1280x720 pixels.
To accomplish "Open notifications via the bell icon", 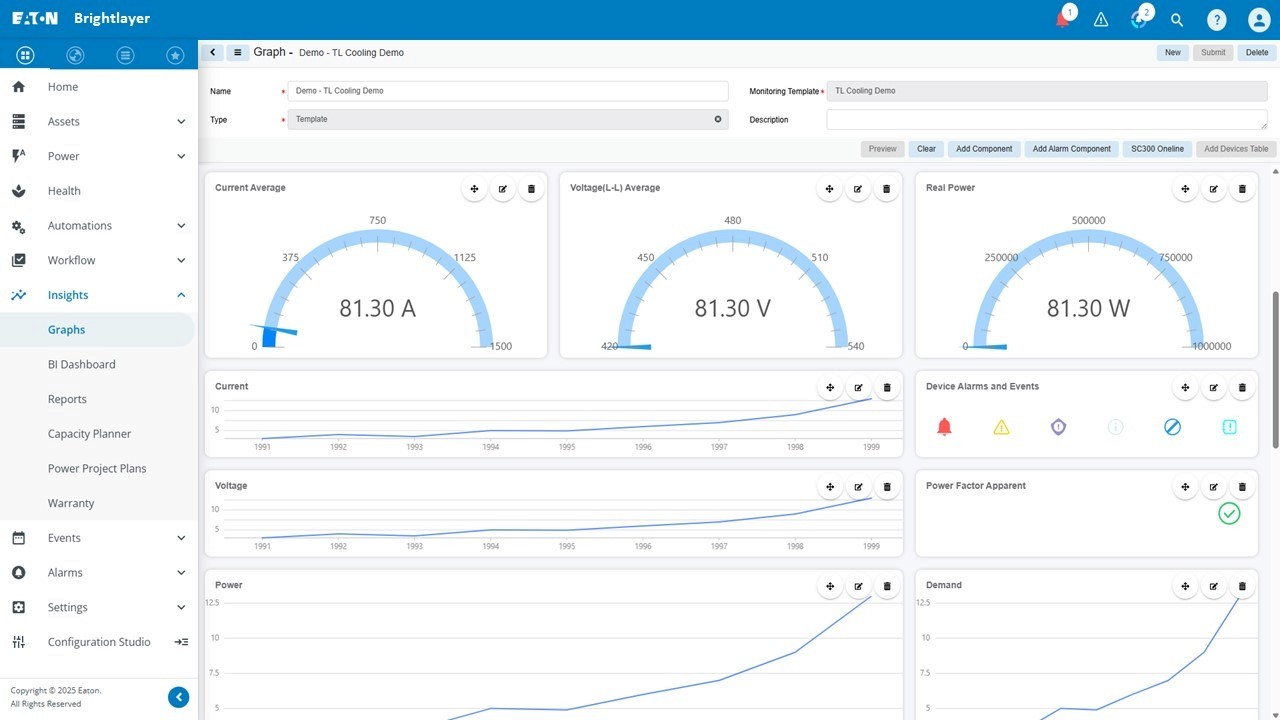I will tap(1063, 19).
